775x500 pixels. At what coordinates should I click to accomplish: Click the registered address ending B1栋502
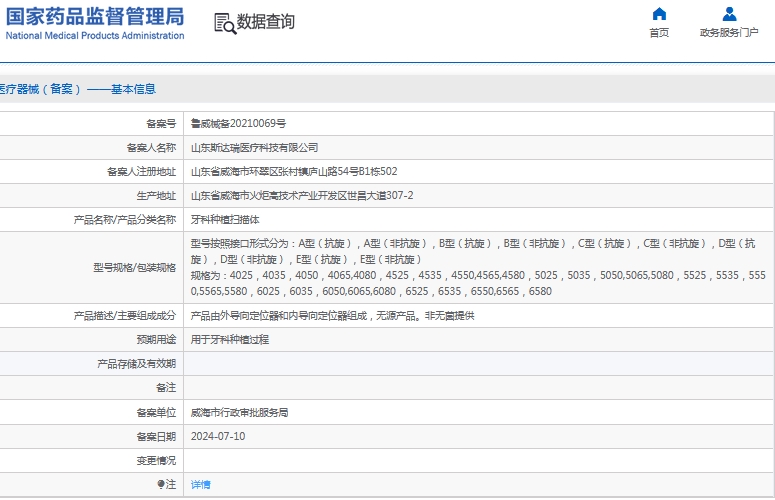294,171
